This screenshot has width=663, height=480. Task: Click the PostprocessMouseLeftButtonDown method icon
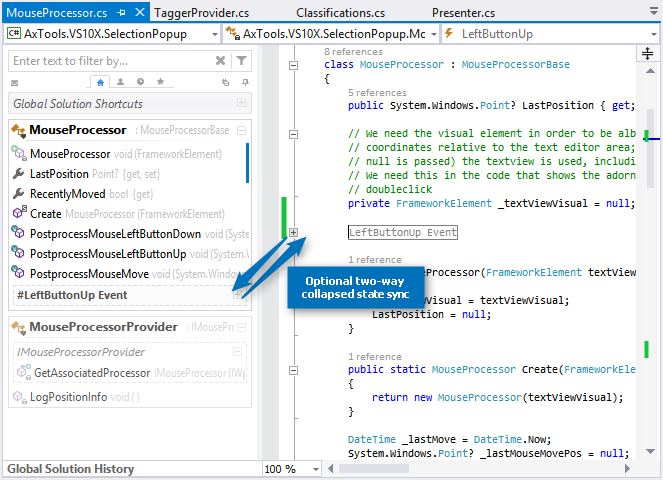(x=18, y=232)
